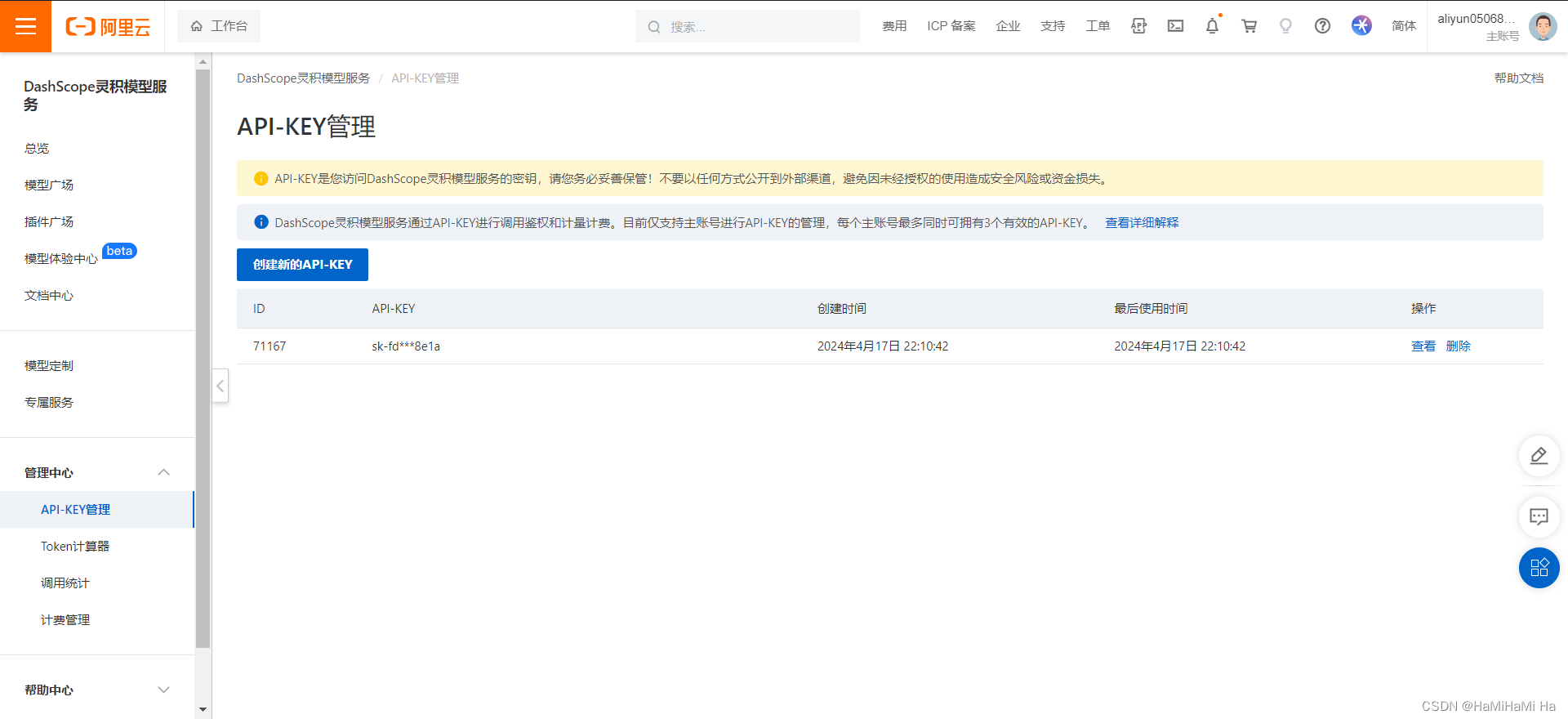Click the blue info icon
The width and height of the screenshot is (1568, 719).
coord(261,222)
